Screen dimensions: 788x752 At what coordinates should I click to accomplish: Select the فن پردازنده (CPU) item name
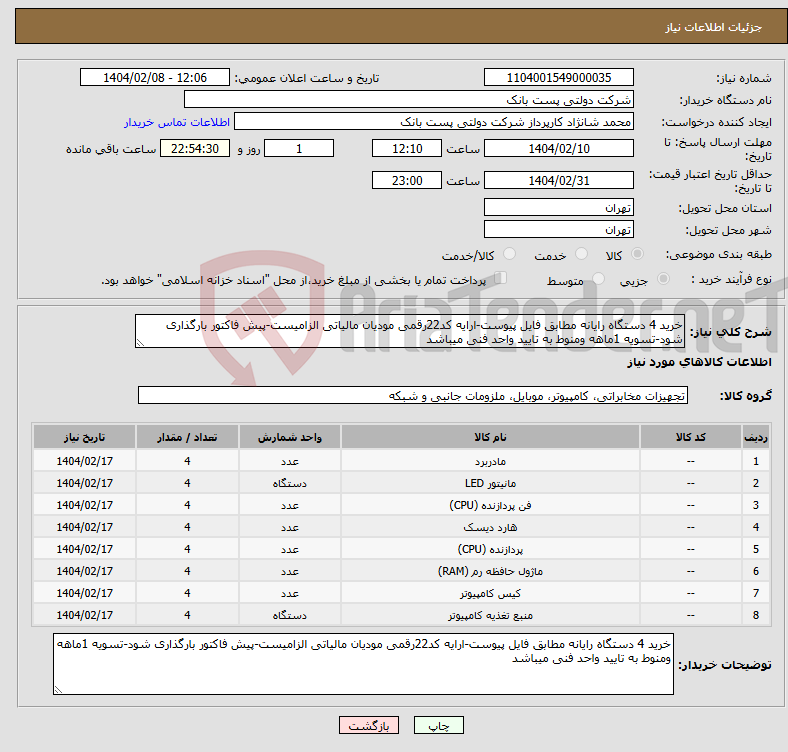point(490,505)
